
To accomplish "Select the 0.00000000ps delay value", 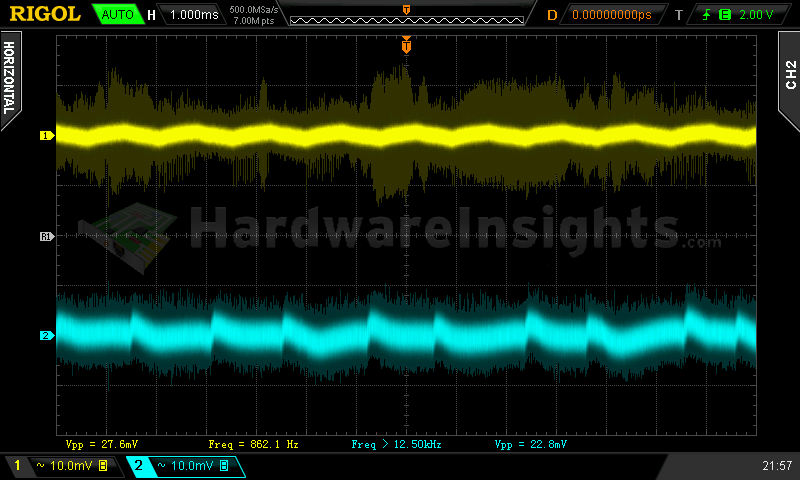I will (x=611, y=15).
